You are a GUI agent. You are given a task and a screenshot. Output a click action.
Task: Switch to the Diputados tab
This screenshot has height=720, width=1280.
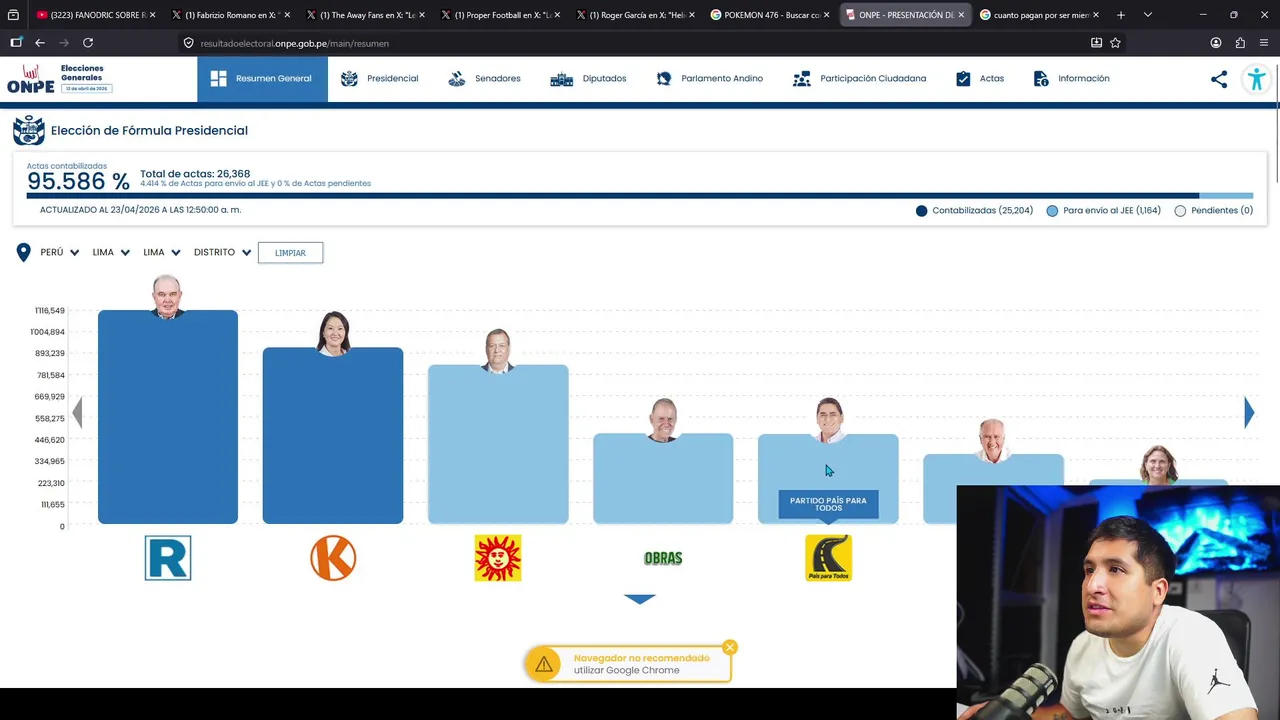[588, 78]
